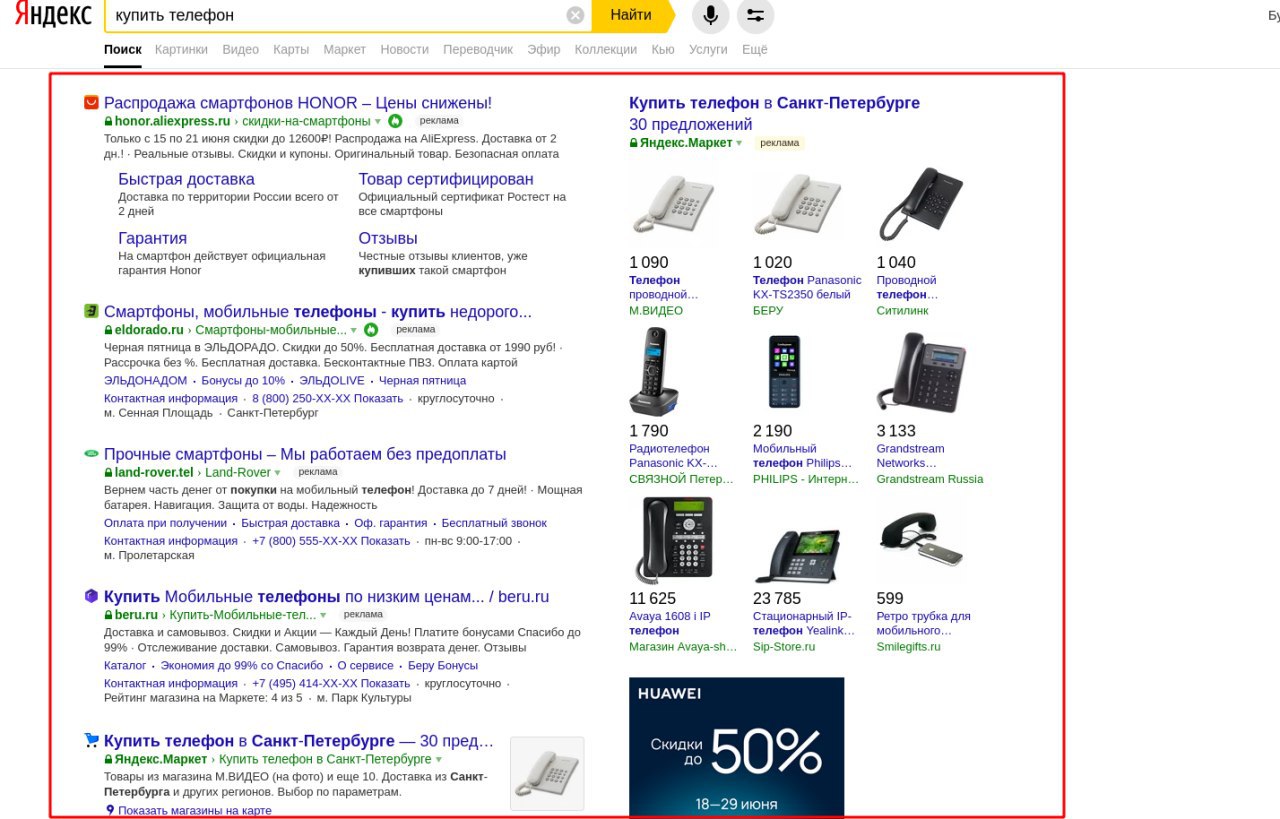Click the Yandex logo
Image resolution: width=1280 pixels, height=819 pixels.
tap(53, 15)
